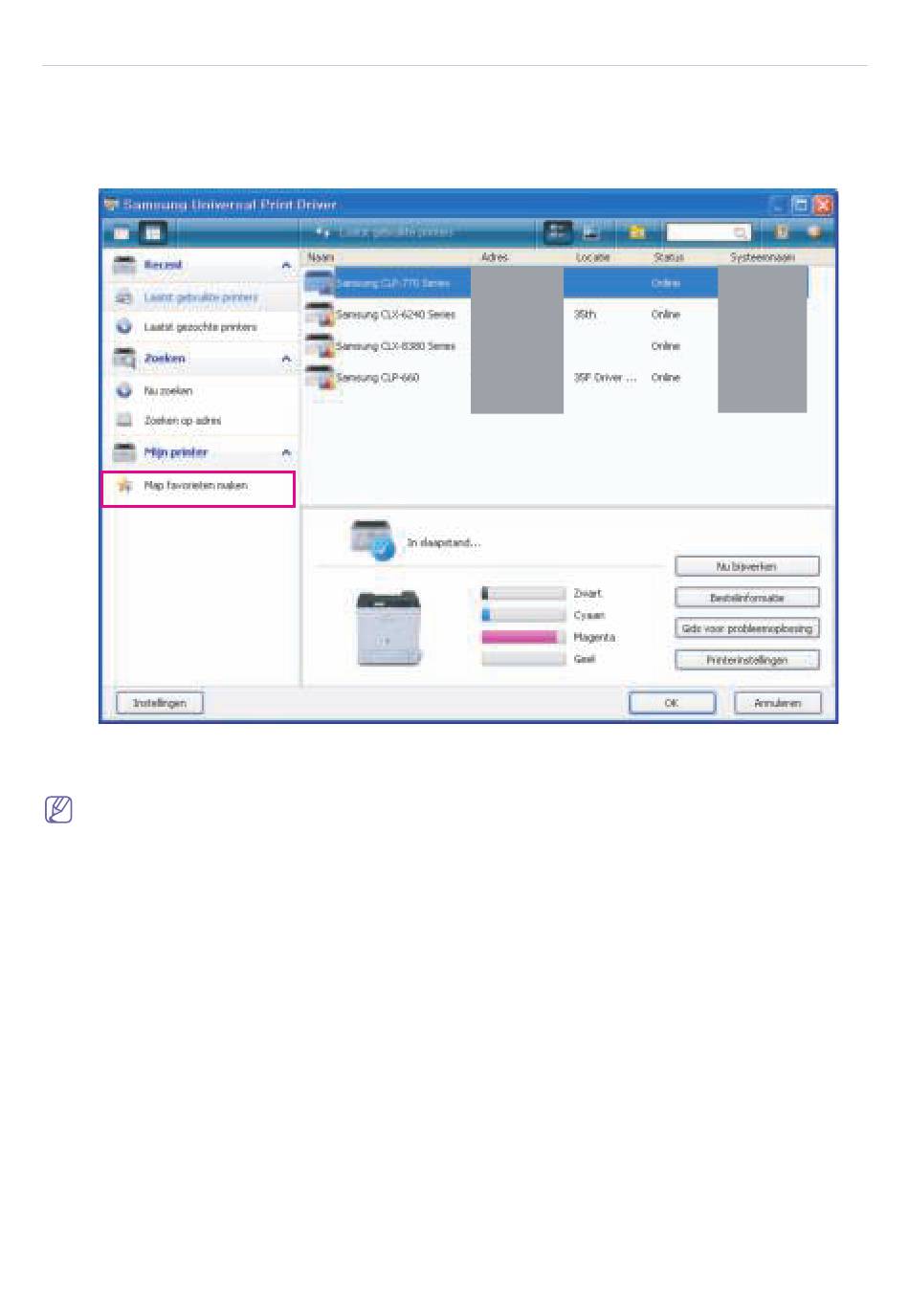Viewport: 909px width, 1316px height.
Task: Confirm with the OK button
Action: click(x=672, y=703)
